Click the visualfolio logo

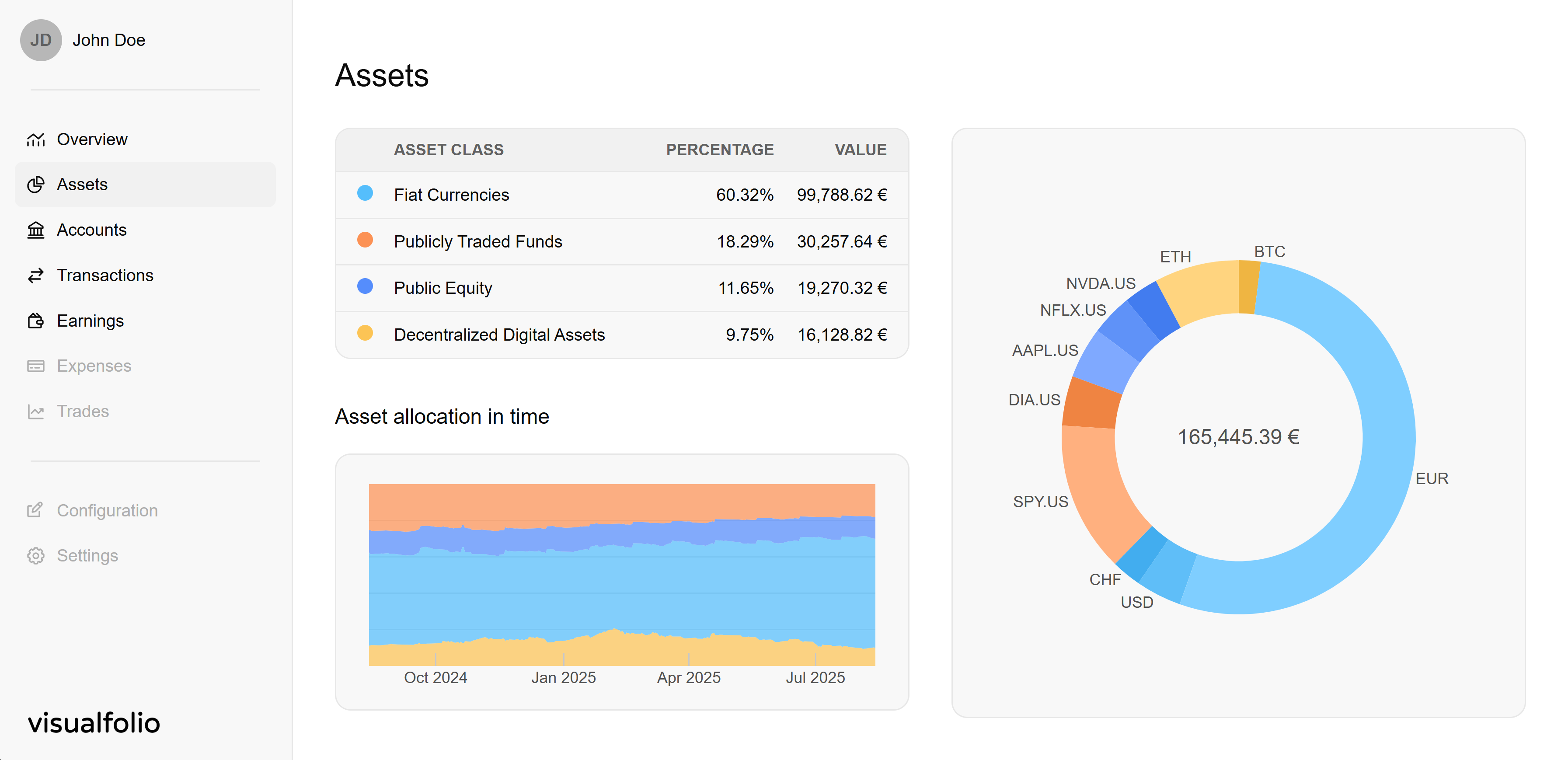94,723
